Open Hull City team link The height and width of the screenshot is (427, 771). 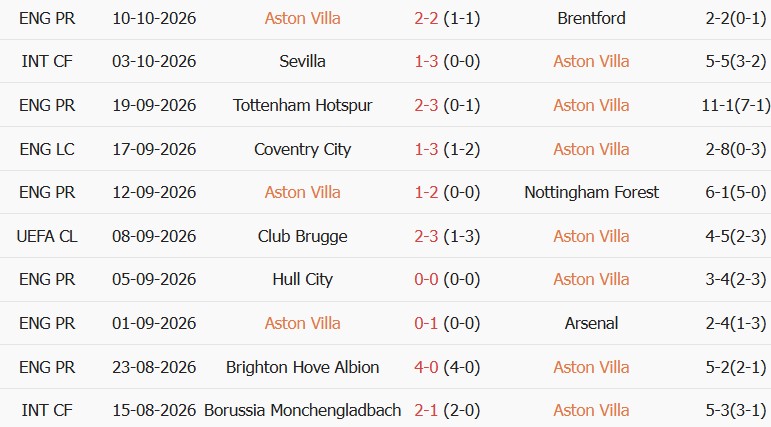pyautogui.click(x=302, y=279)
